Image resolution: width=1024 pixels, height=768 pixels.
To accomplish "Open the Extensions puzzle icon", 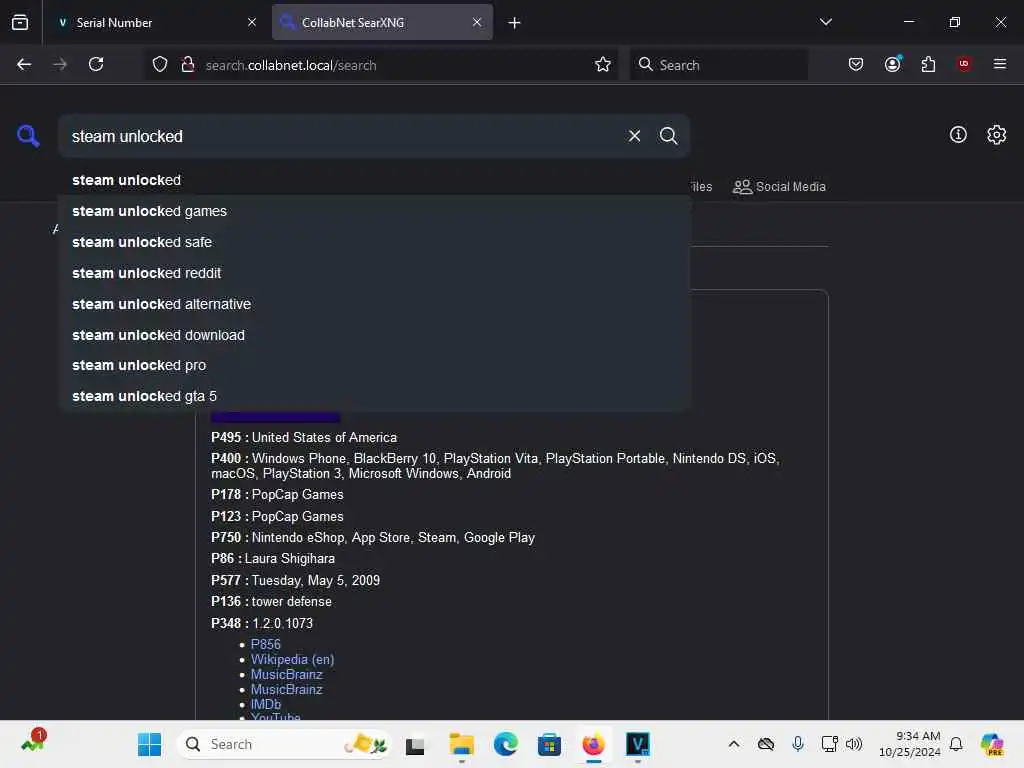I will [x=928, y=64].
